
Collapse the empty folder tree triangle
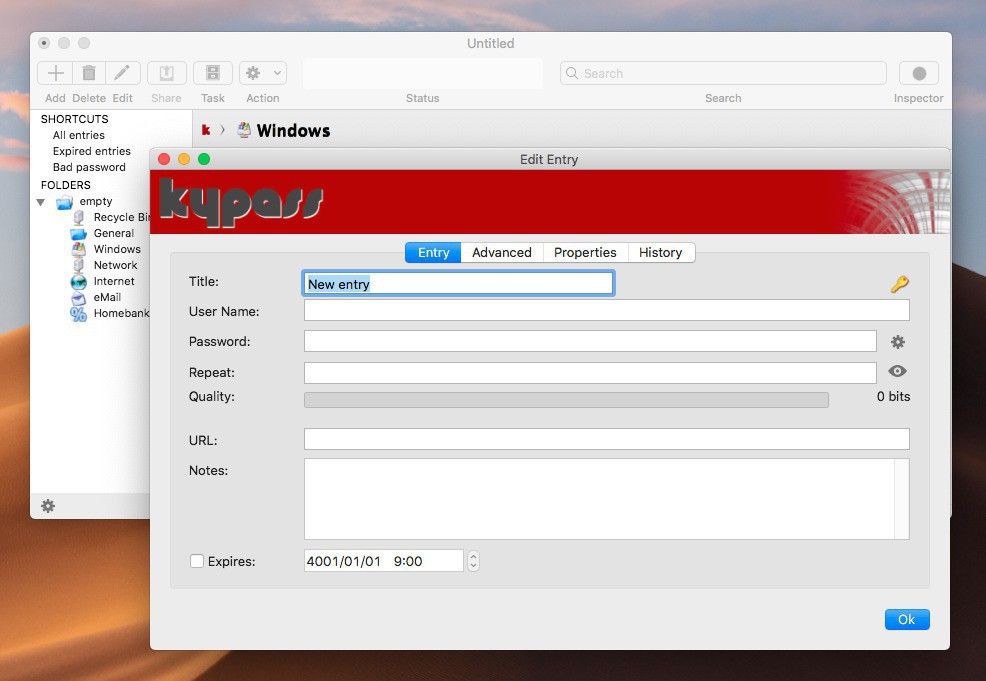click(41, 202)
